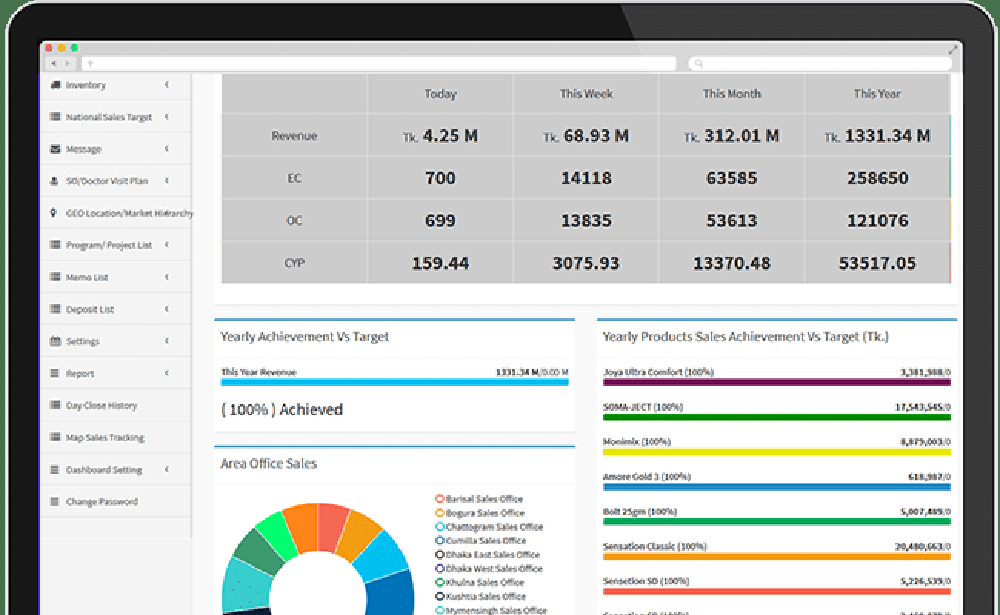
Task: Go forward with the browser forward arrow
Action: [68, 63]
